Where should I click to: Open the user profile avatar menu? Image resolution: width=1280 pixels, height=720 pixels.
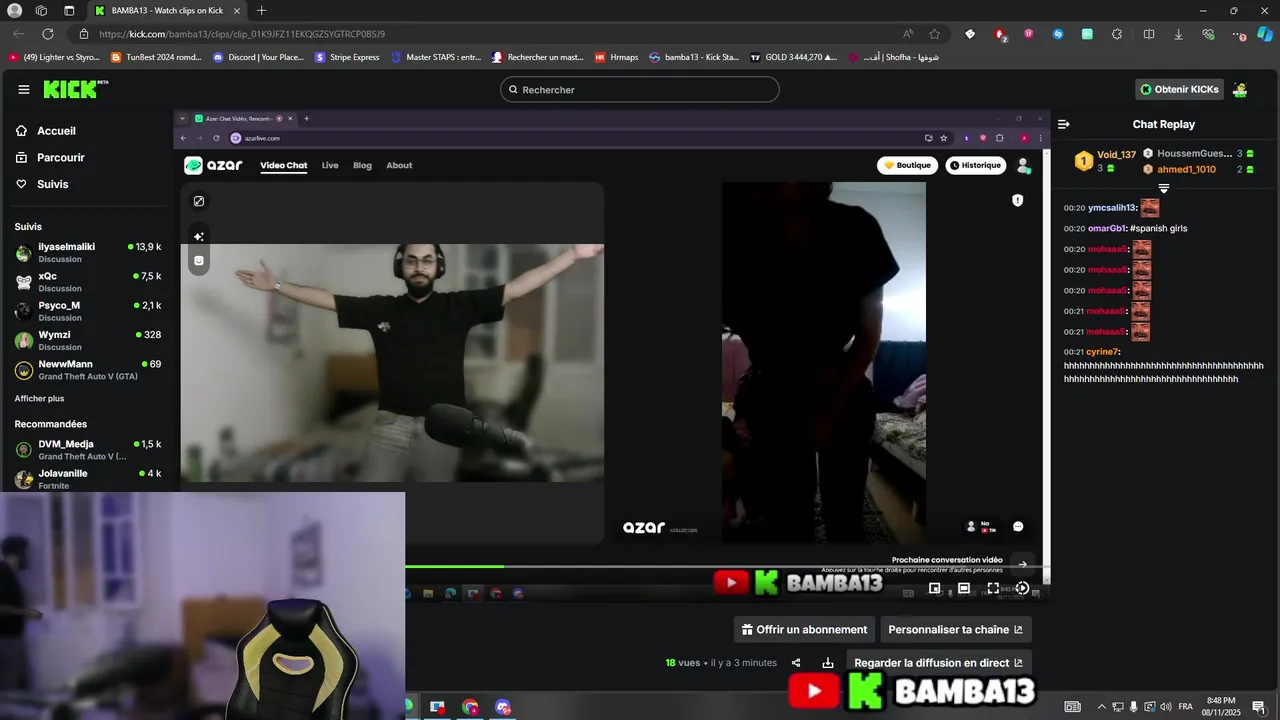click(1240, 90)
